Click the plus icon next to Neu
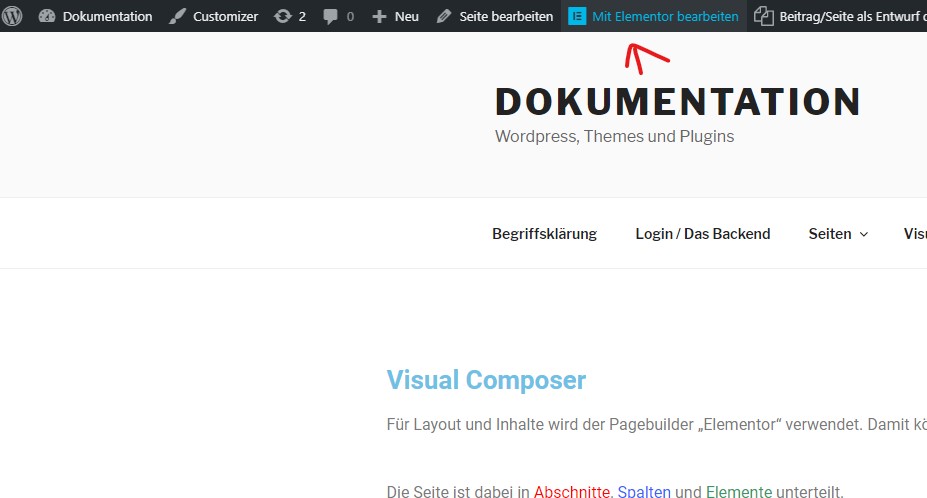This screenshot has width=927, height=498. coord(379,16)
